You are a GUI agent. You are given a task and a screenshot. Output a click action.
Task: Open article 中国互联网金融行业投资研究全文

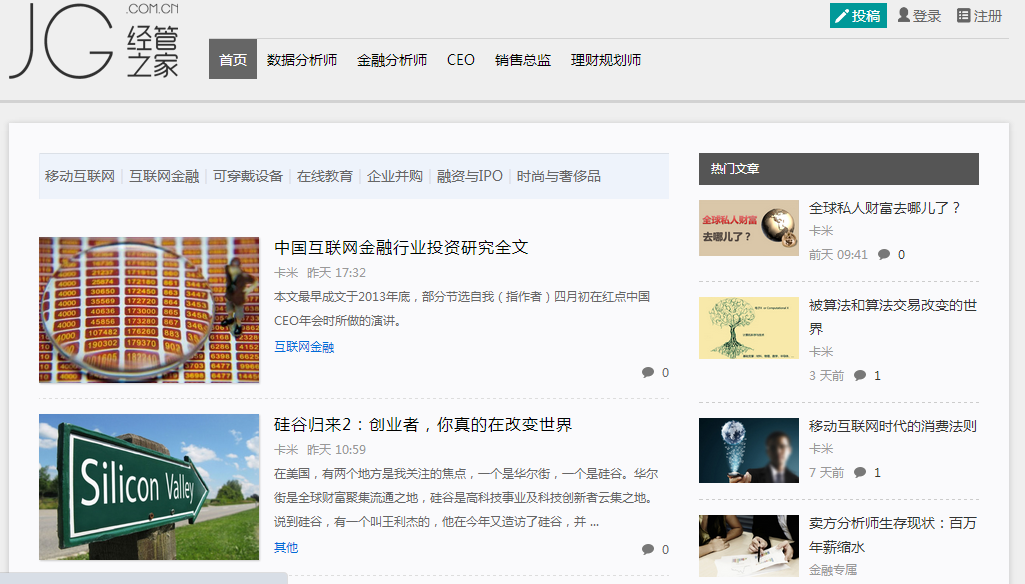(x=401, y=247)
